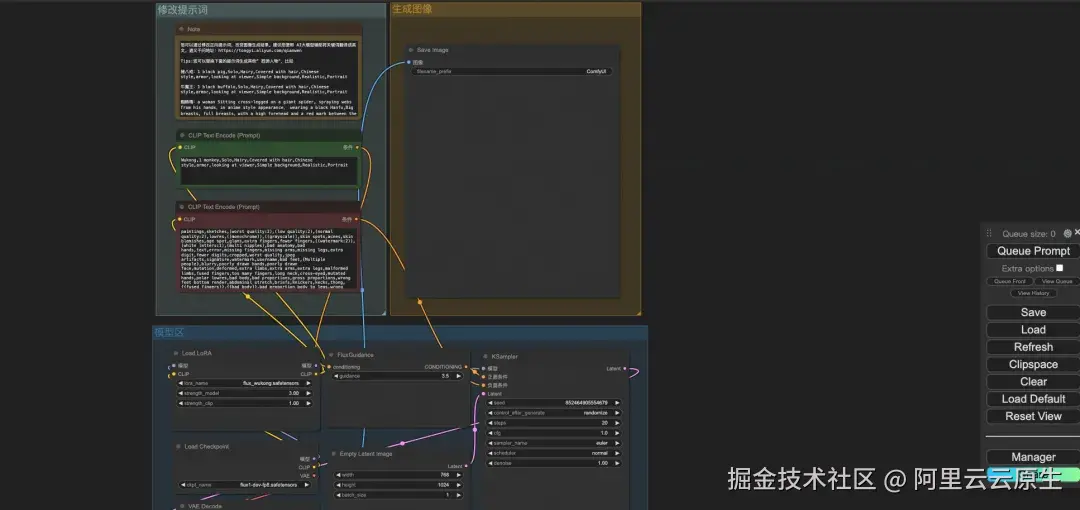The height and width of the screenshot is (510, 1080).
Task: Increase cfg value with right arrow
Action: pos(617,433)
